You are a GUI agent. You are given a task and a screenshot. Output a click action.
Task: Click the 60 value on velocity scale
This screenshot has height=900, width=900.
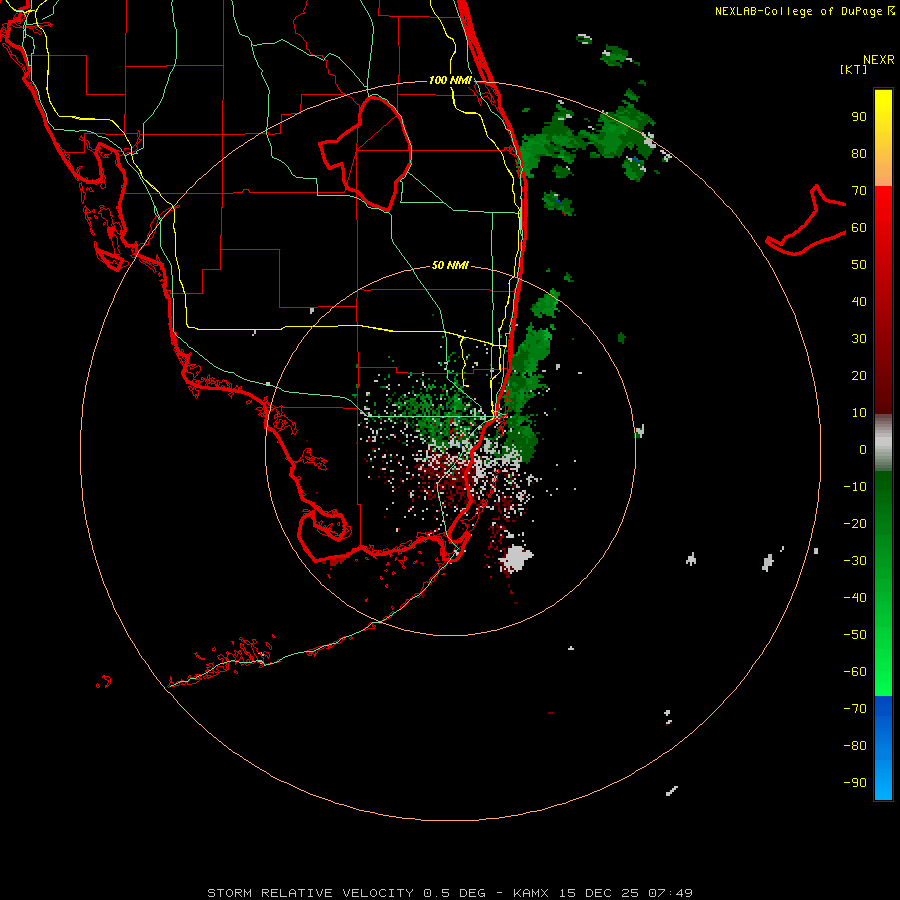click(x=859, y=227)
